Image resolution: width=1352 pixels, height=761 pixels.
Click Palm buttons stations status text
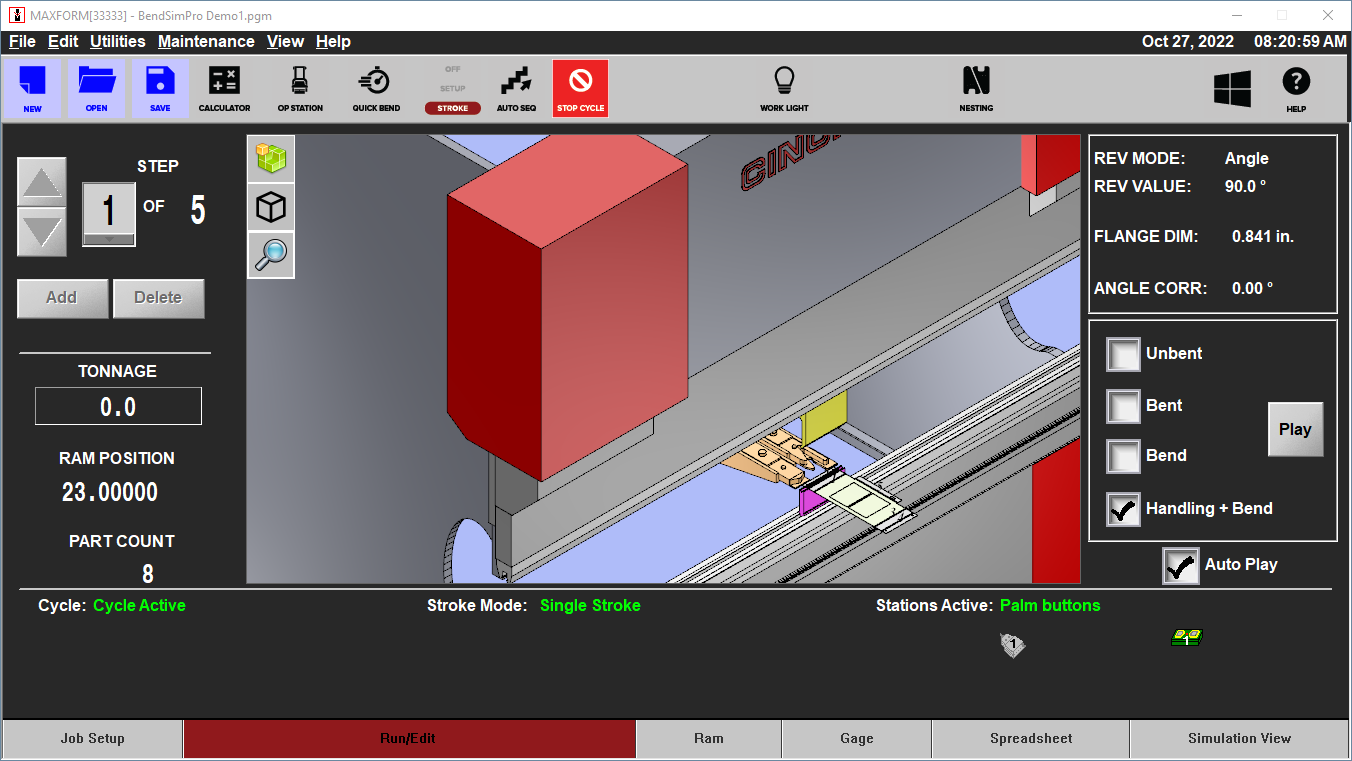coord(1050,605)
